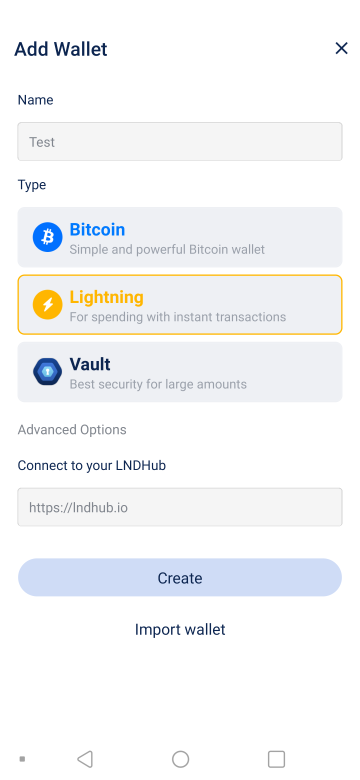Open recent apps with the square icon

pyautogui.click(x=276, y=759)
